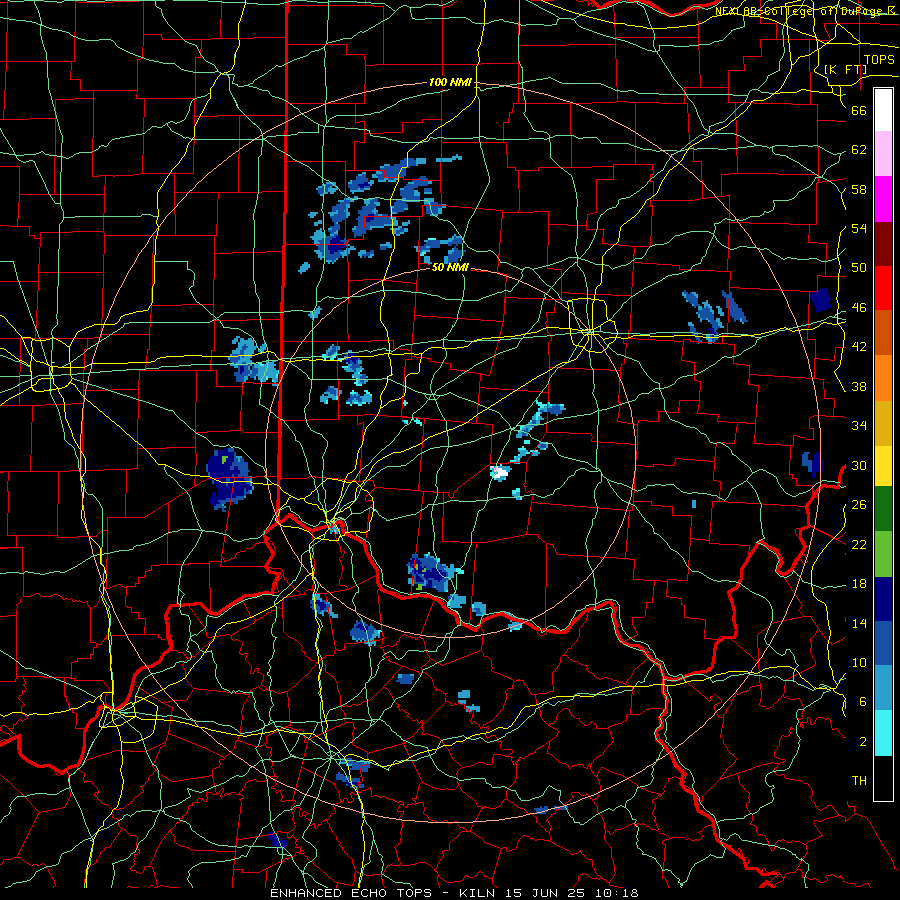The width and height of the screenshot is (900, 900).
Task: Select the magenta legend swatch near 58
Action: (x=883, y=199)
